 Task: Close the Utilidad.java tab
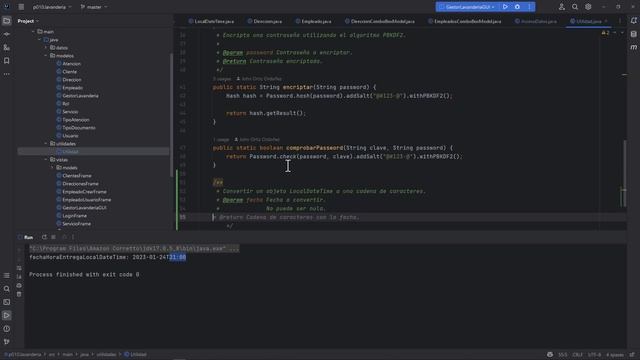point(606,21)
